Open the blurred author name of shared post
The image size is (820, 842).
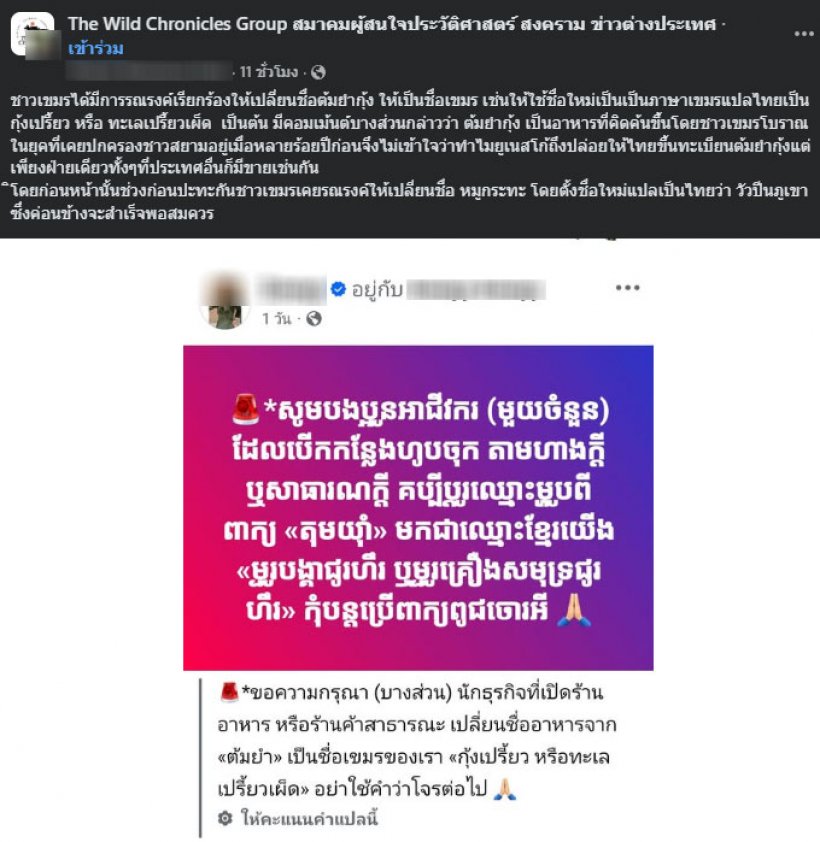291,289
